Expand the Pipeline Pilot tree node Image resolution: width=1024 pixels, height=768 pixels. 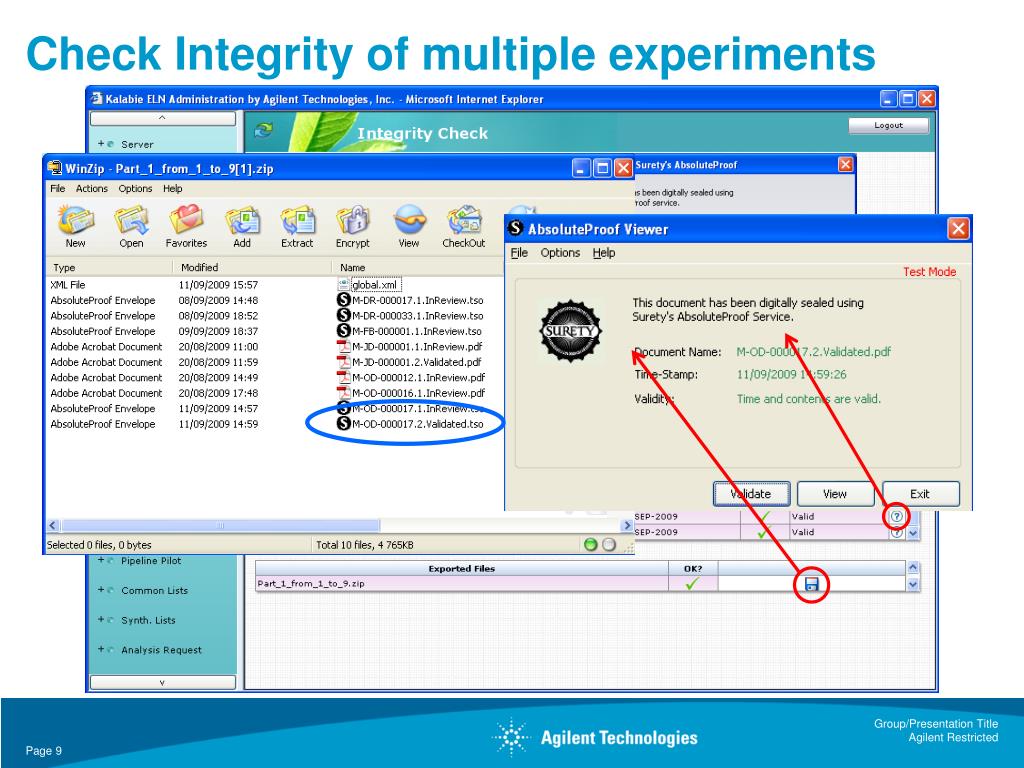coord(101,560)
